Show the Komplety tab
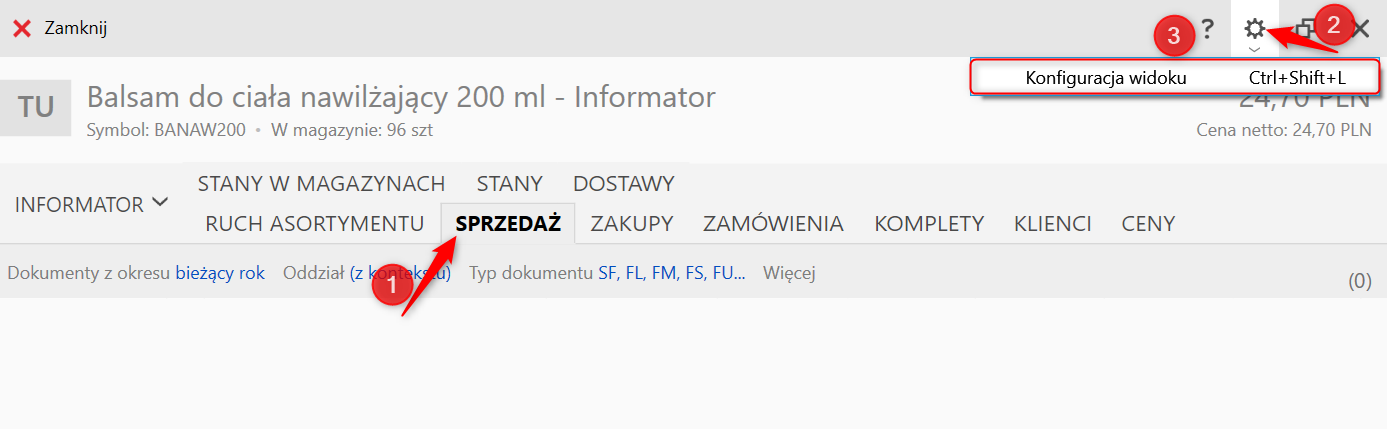 tap(928, 223)
